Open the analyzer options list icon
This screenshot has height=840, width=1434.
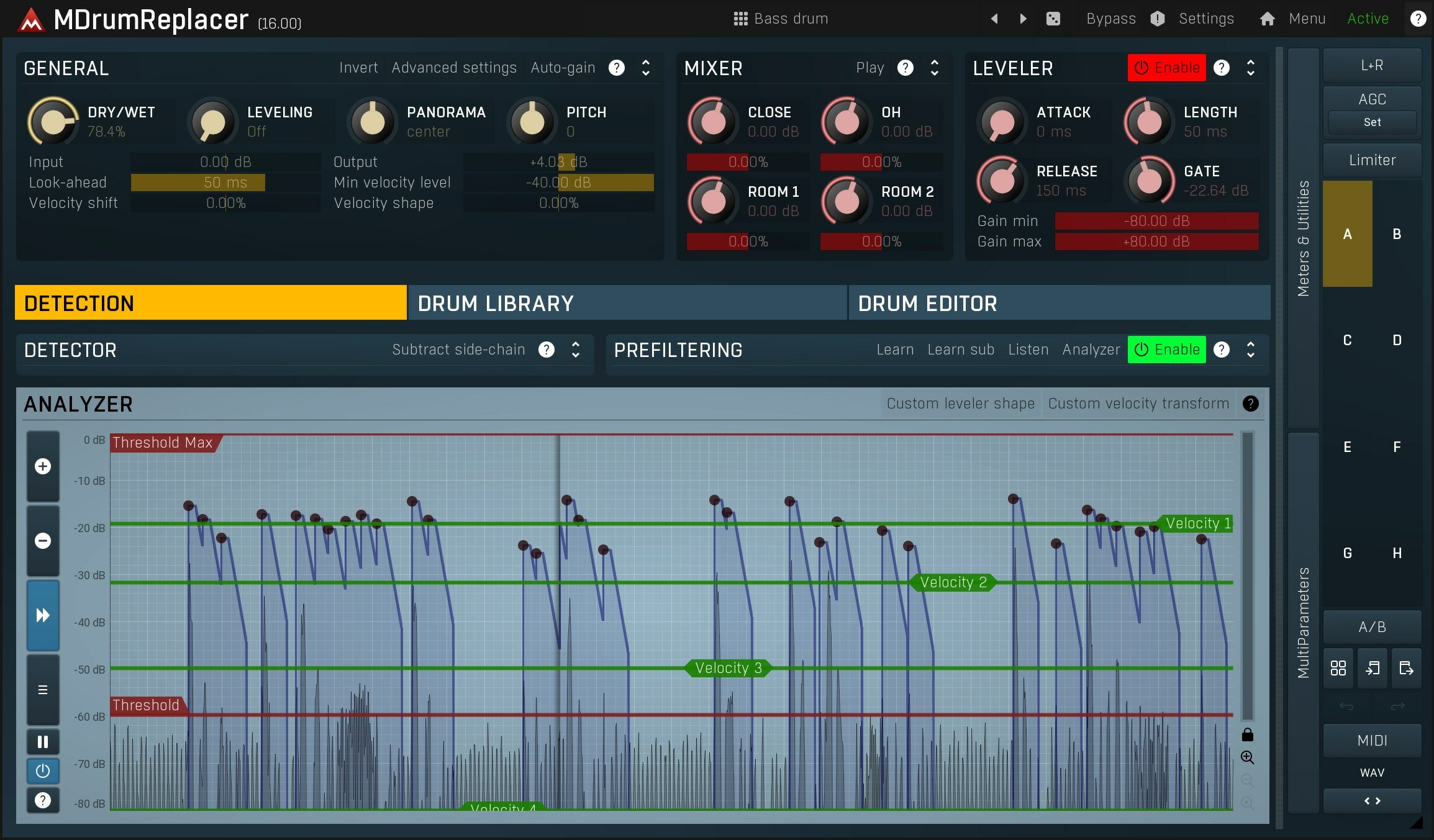(43, 690)
